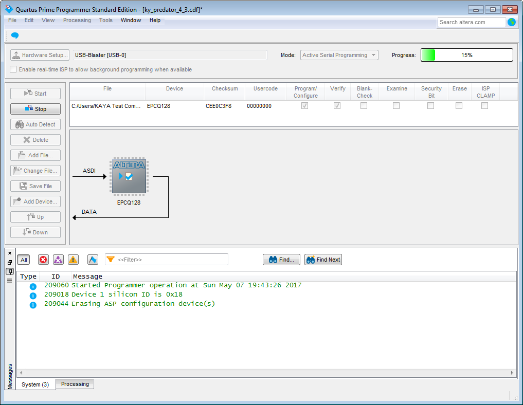This screenshot has width=523, height=405.
Task: Open the Edit menu
Action: (29, 20)
